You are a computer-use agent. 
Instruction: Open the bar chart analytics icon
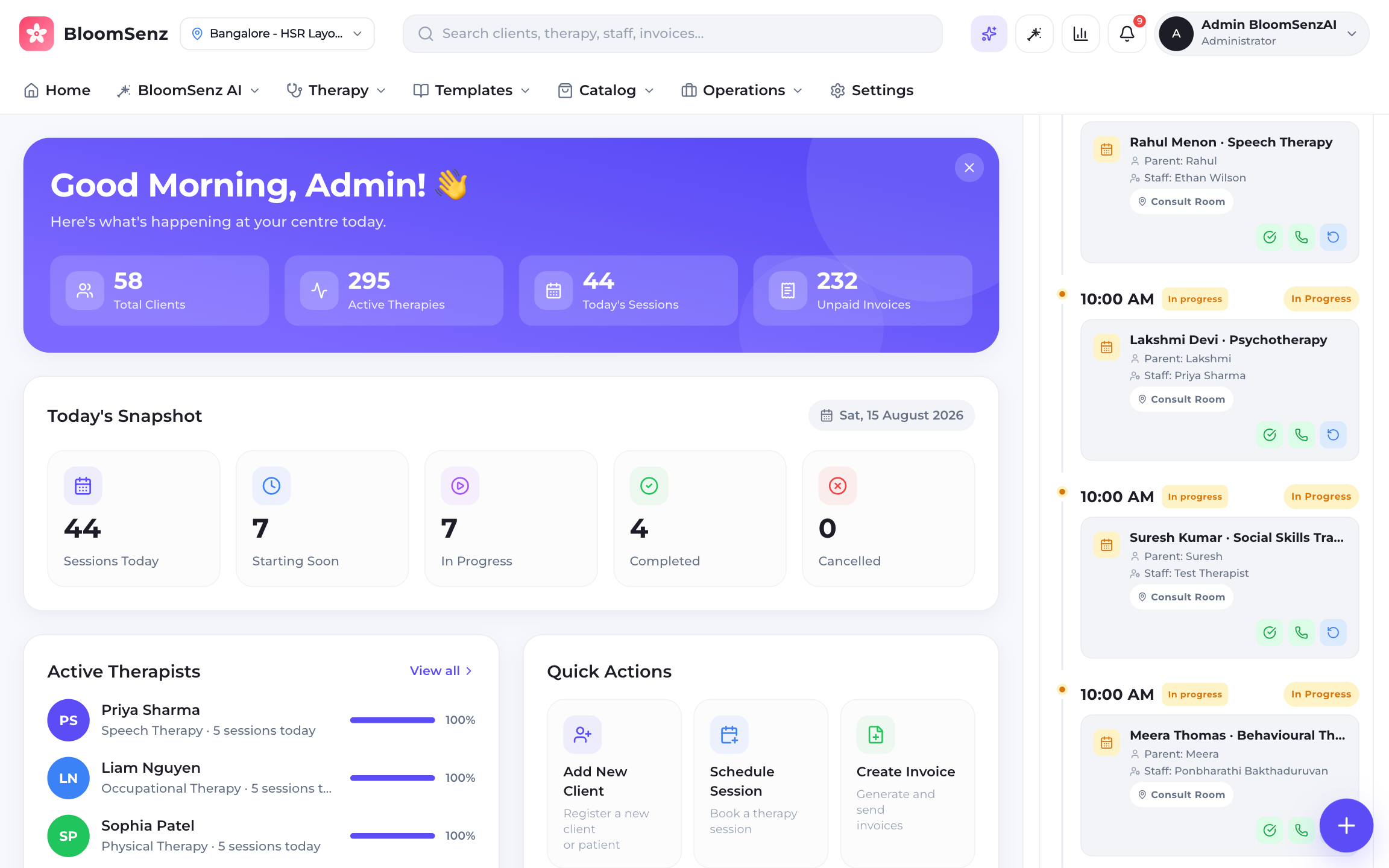(x=1080, y=34)
